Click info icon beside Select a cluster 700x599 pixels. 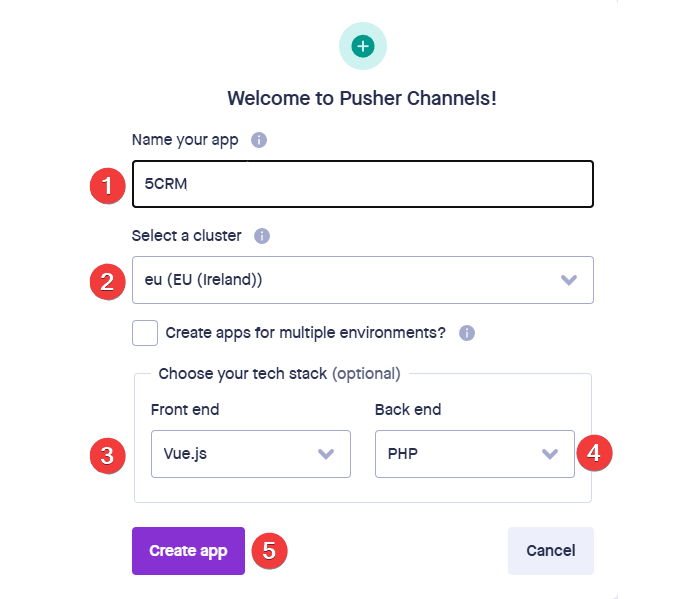click(262, 236)
